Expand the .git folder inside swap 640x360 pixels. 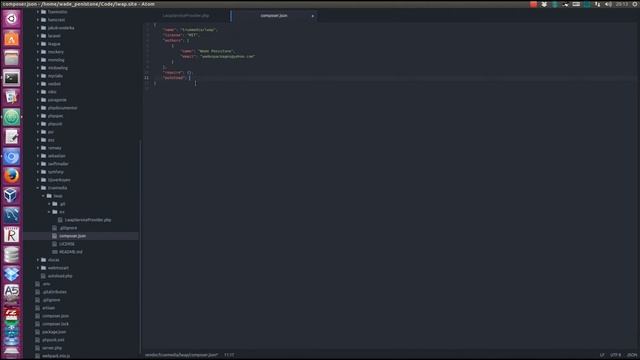[49, 204]
